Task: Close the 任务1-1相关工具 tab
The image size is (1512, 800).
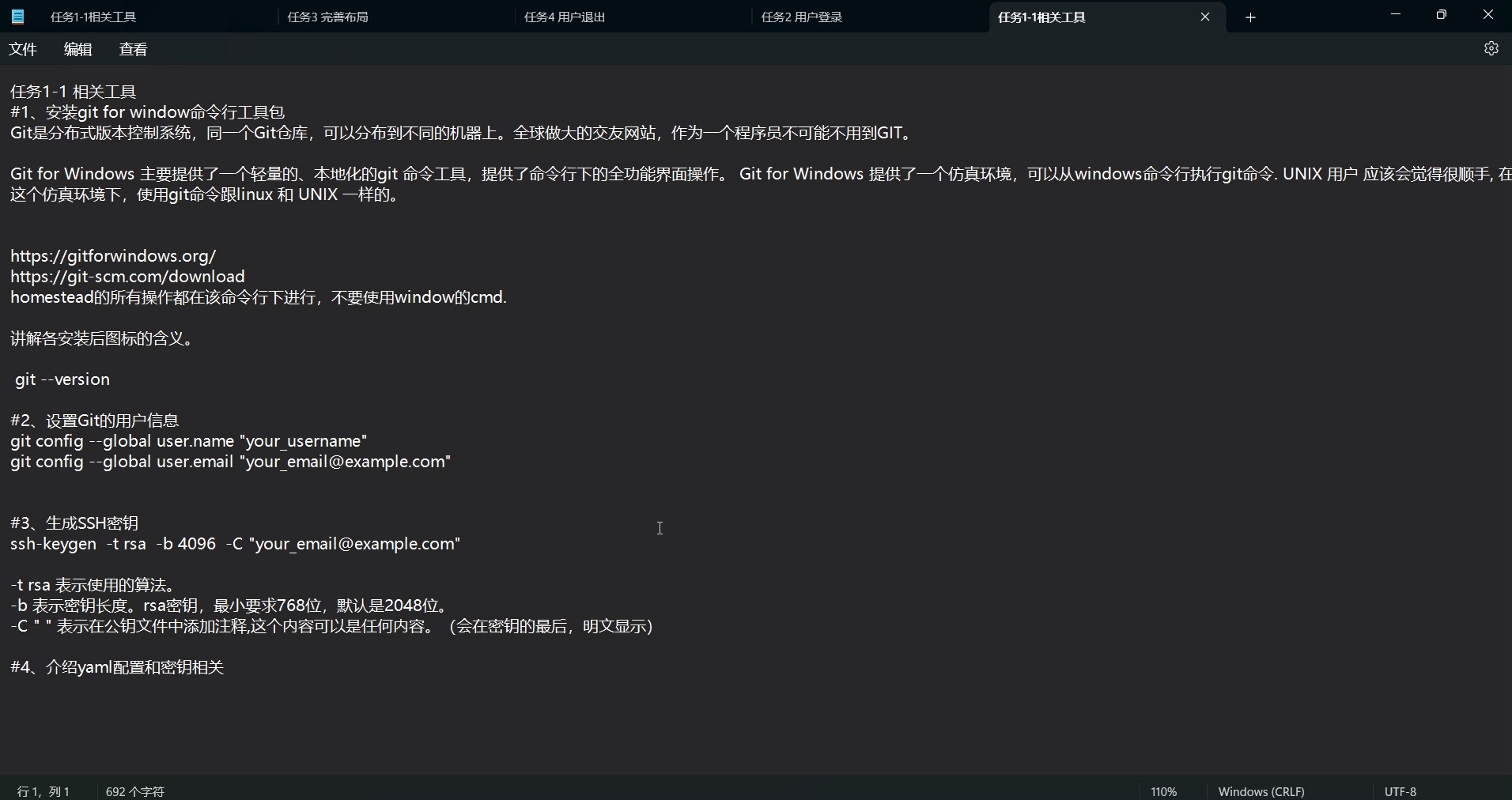Action: (x=1205, y=17)
